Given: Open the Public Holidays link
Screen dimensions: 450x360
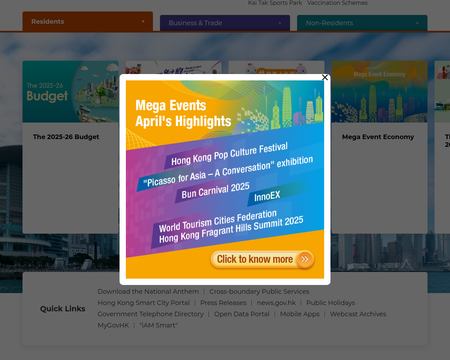Looking at the screenshot, I should click(330, 303).
